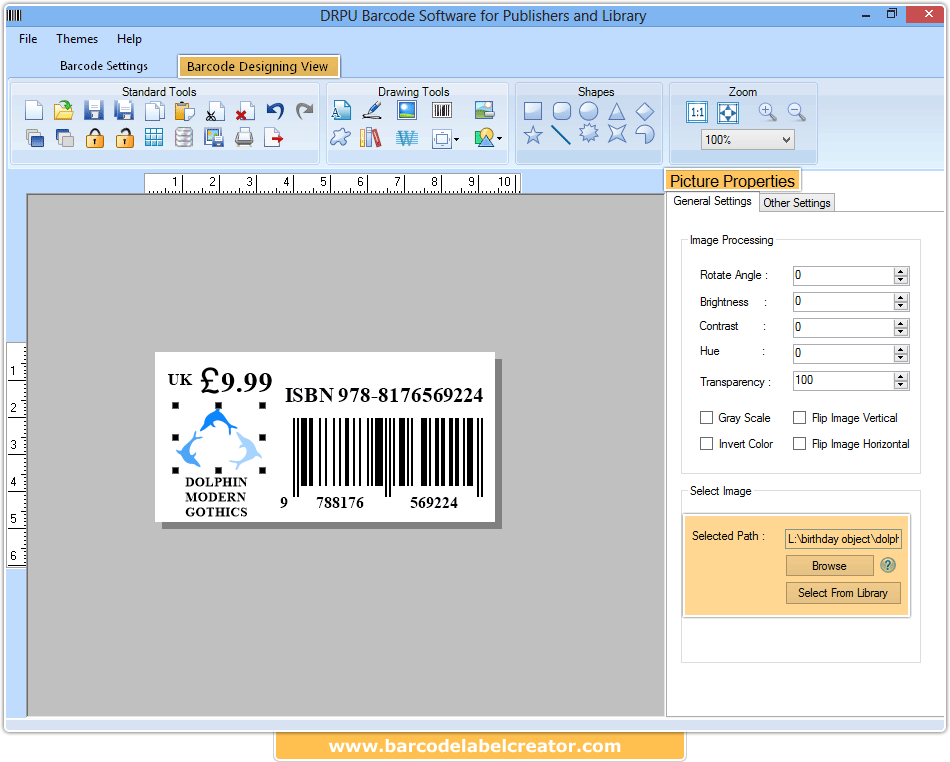Draw a rounded rectangle shape
Image resolution: width=950 pixels, height=762 pixels.
coord(562,111)
